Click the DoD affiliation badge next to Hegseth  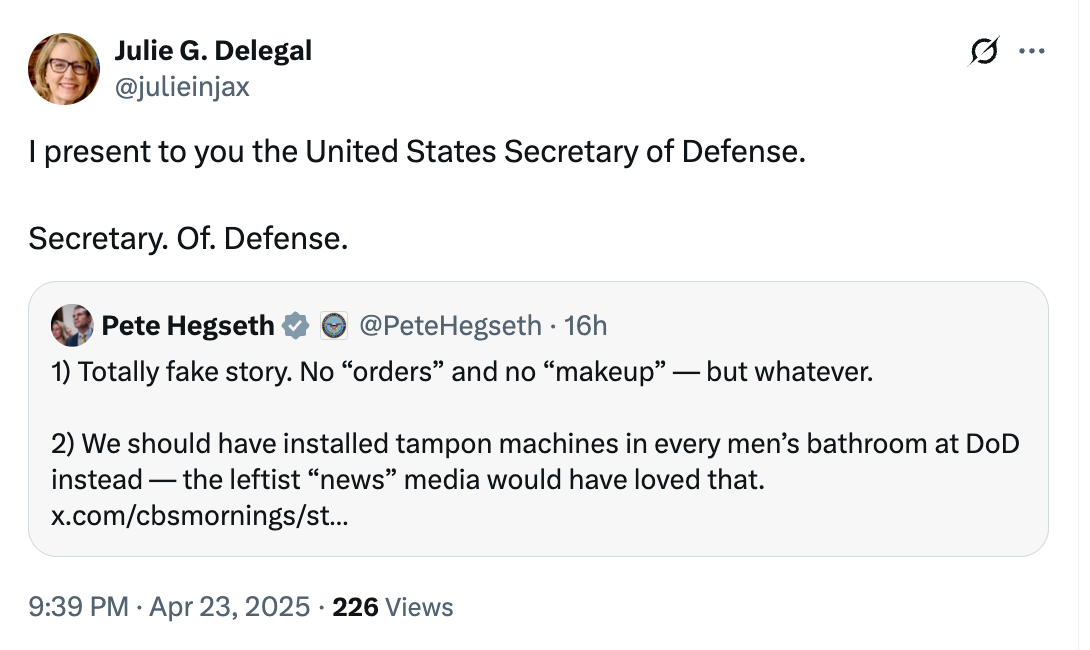pos(333,325)
